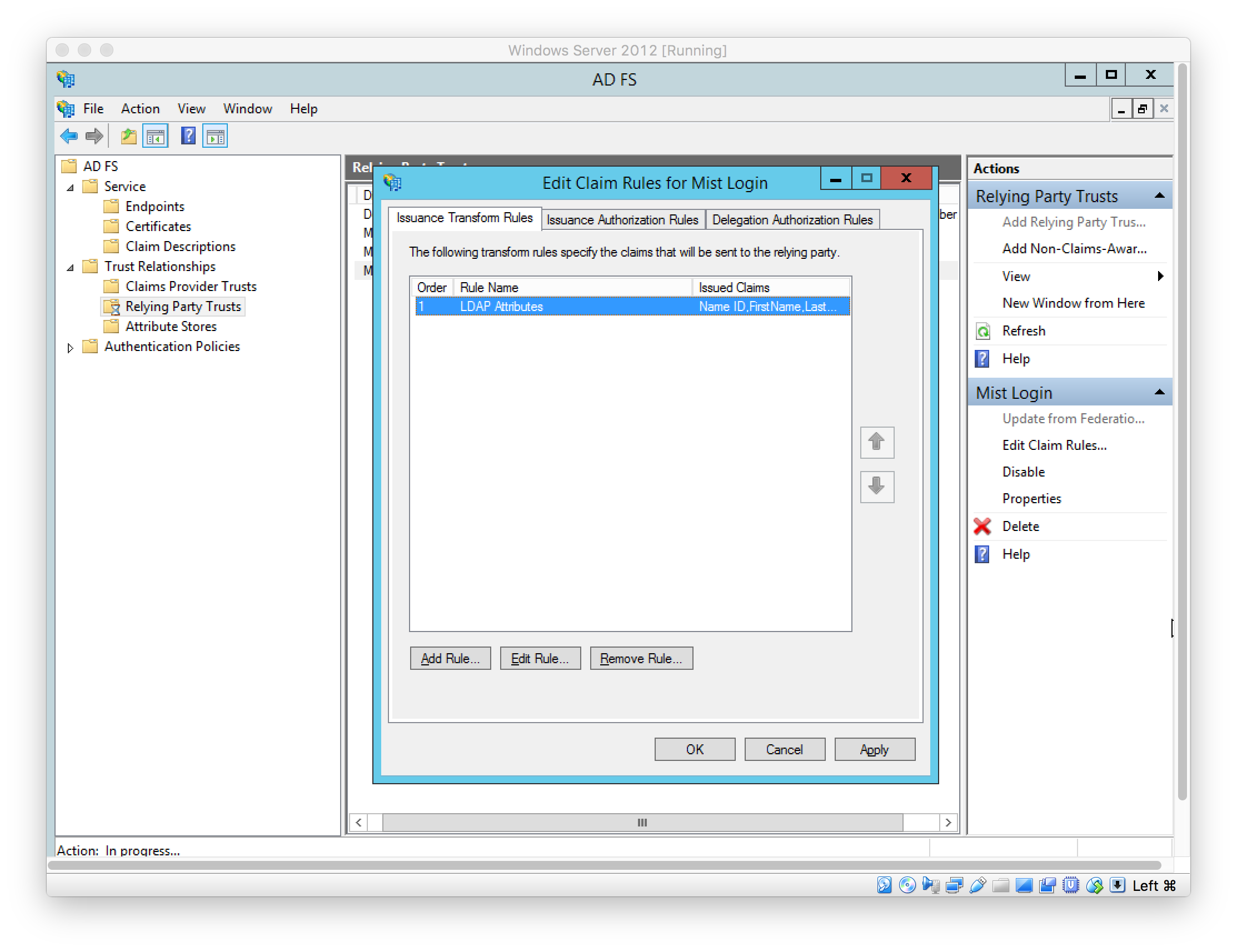Switch to the Delegation Authorization Rules tab
The height and width of the screenshot is (952, 1237).
(792, 219)
